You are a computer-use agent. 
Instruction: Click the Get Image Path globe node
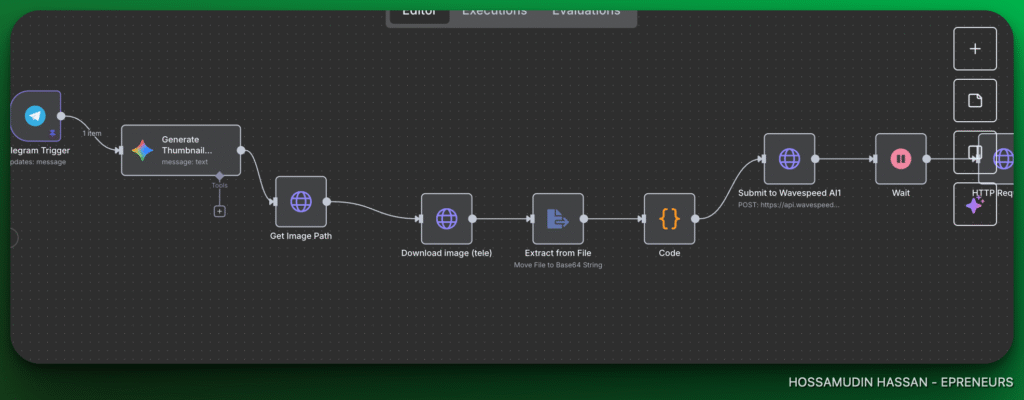(x=300, y=201)
